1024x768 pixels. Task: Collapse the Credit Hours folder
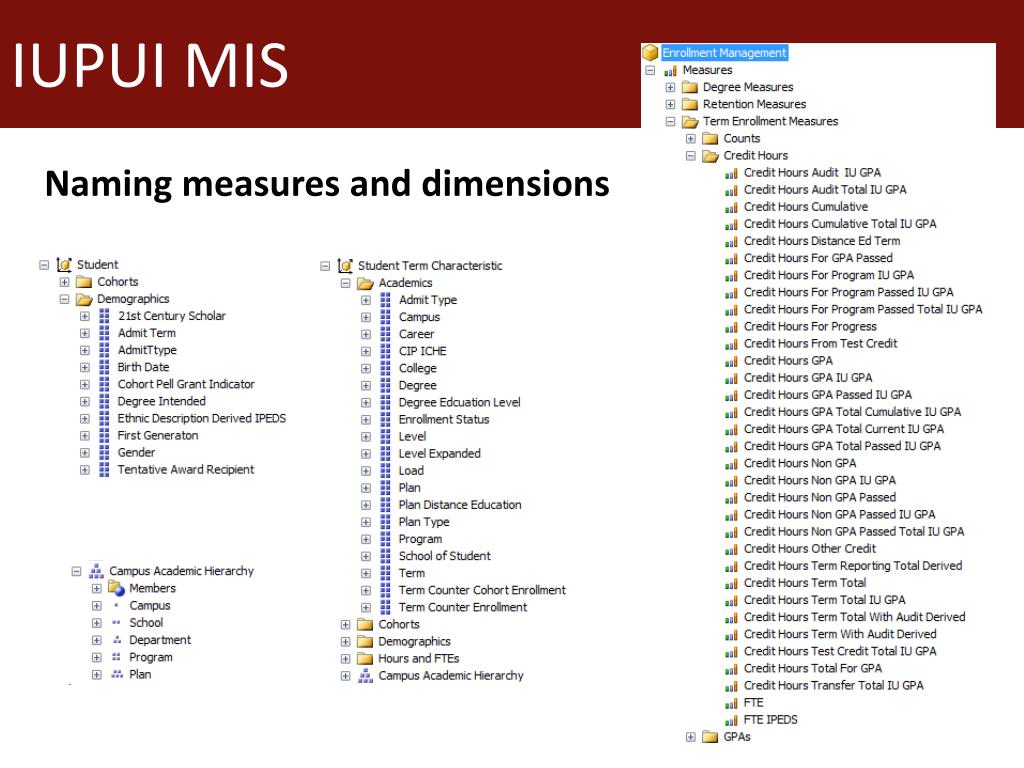click(690, 155)
